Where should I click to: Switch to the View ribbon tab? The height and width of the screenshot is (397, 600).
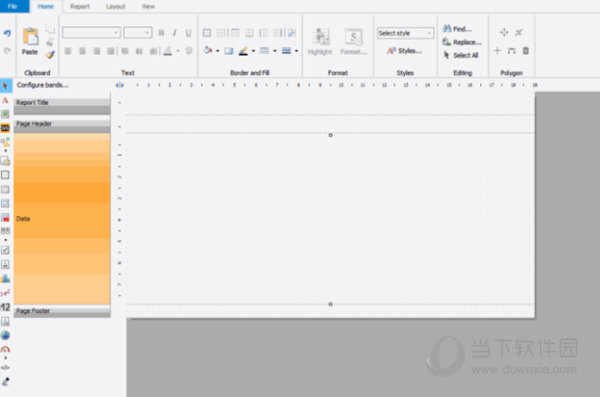click(x=148, y=7)
